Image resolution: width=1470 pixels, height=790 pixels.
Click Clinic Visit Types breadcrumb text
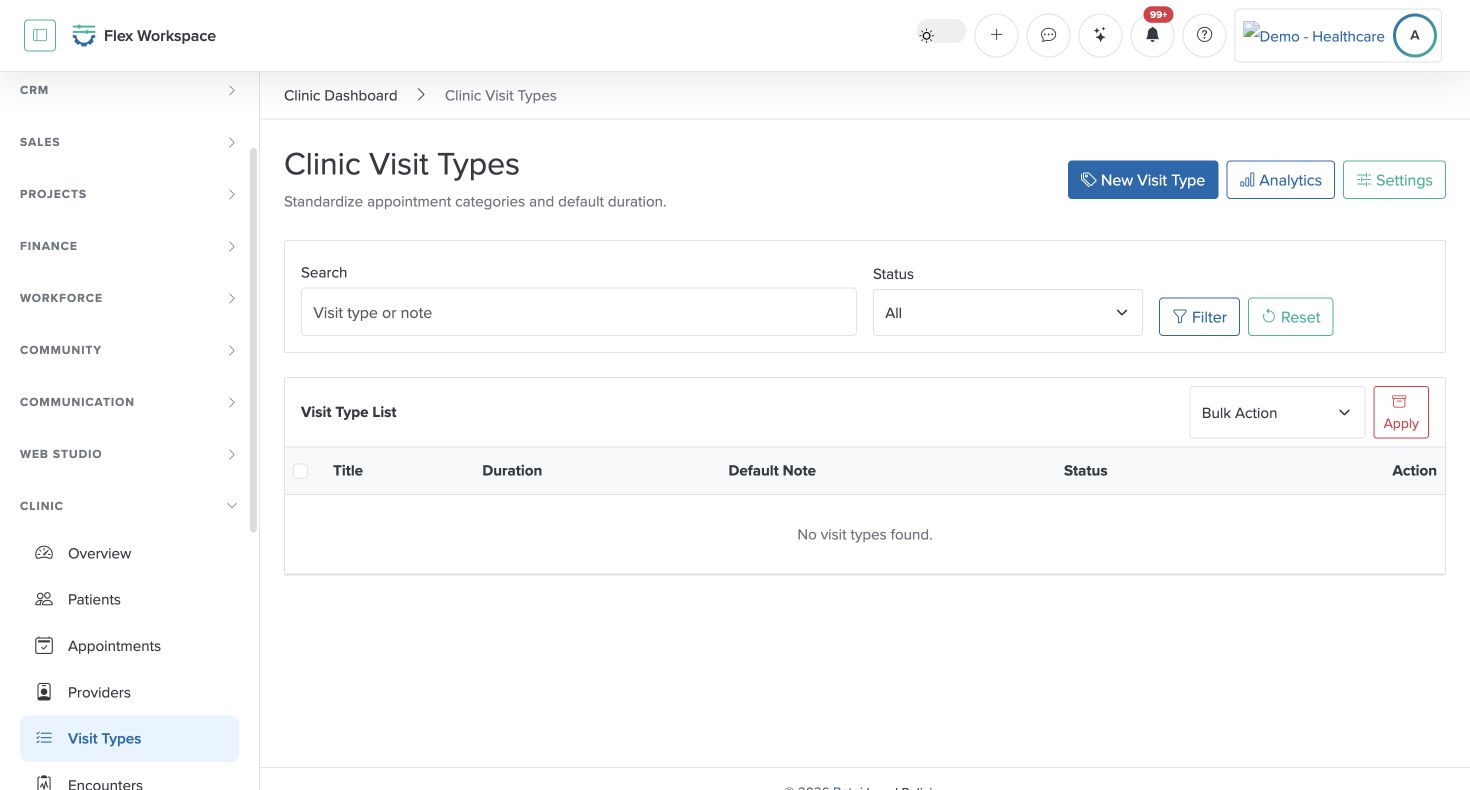click(500, 95)
